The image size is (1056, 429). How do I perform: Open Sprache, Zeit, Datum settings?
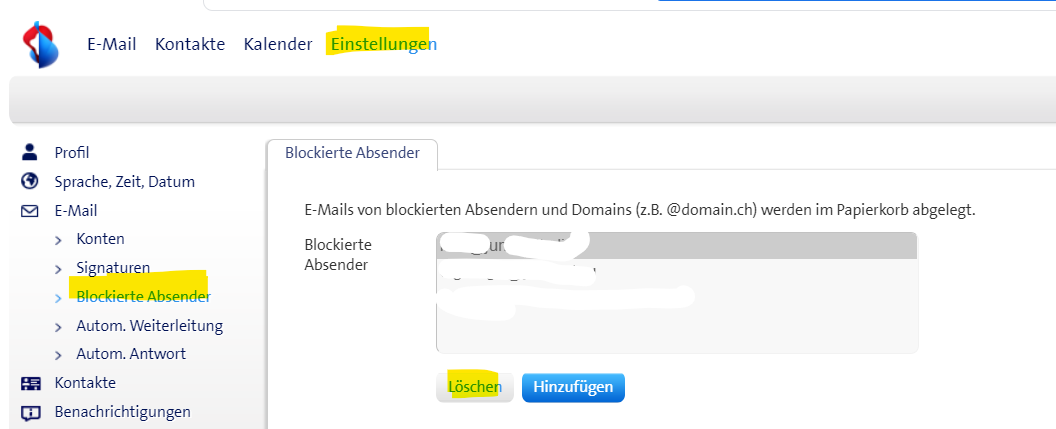125,182
